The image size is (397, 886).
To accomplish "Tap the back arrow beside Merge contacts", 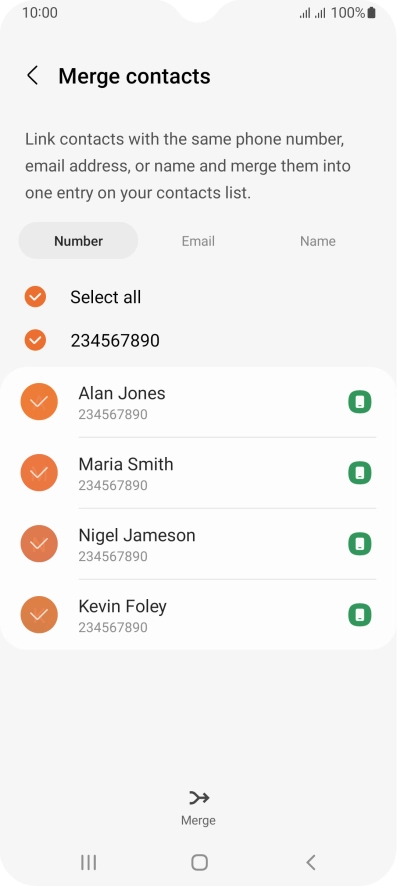I will click(33, 75).
